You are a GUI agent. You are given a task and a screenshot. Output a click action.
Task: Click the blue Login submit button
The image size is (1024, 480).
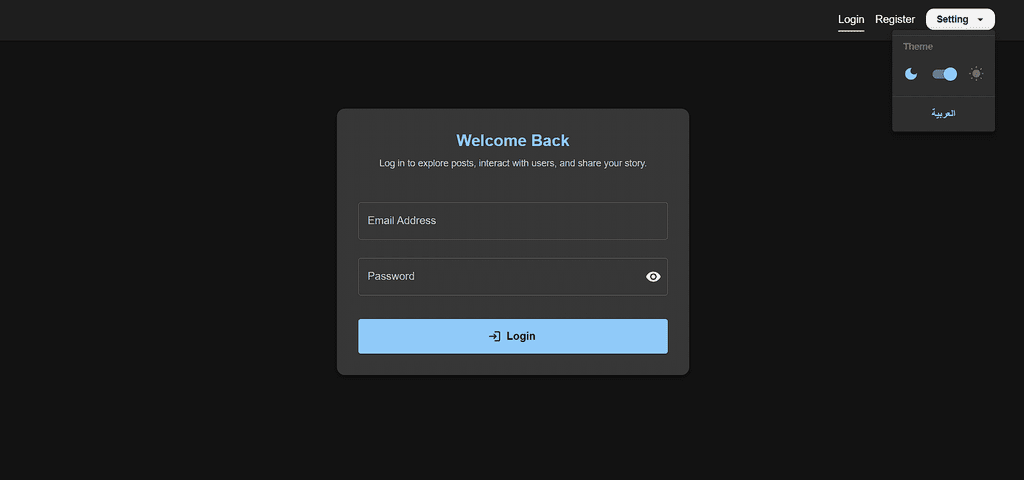click(x=513, y=336)
